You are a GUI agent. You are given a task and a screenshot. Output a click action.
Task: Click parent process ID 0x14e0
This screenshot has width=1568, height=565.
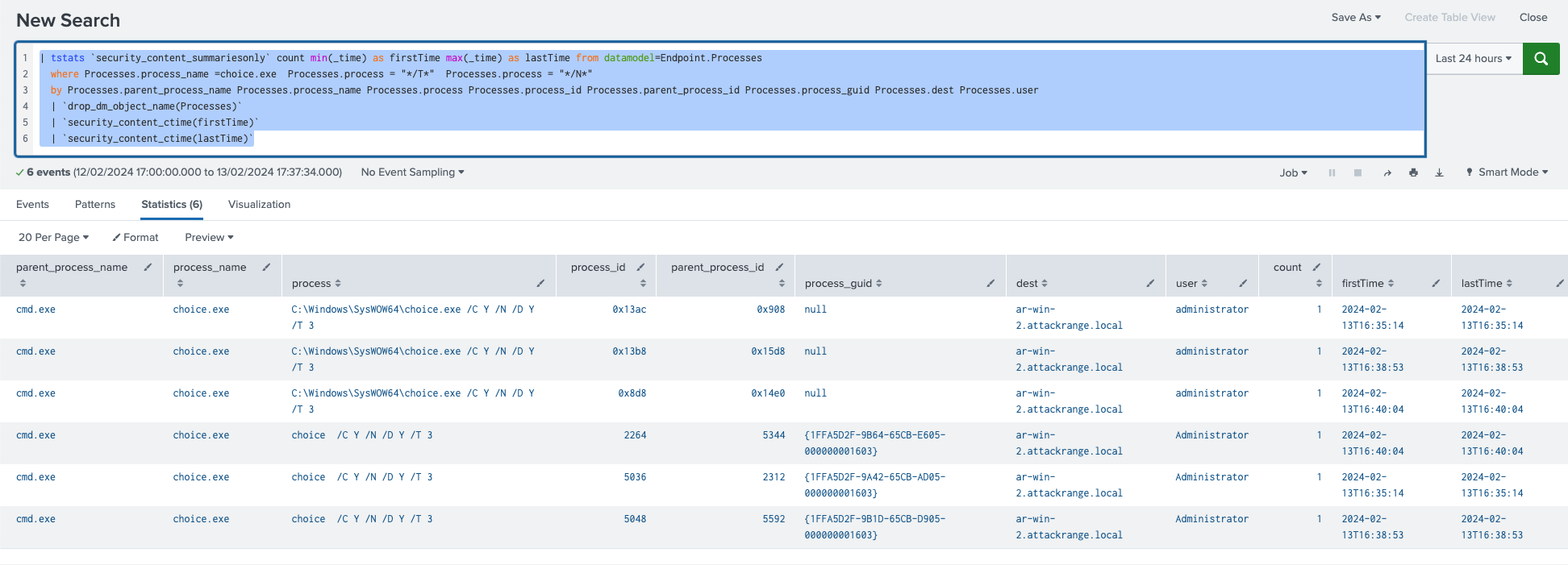(x=768, y=393)
